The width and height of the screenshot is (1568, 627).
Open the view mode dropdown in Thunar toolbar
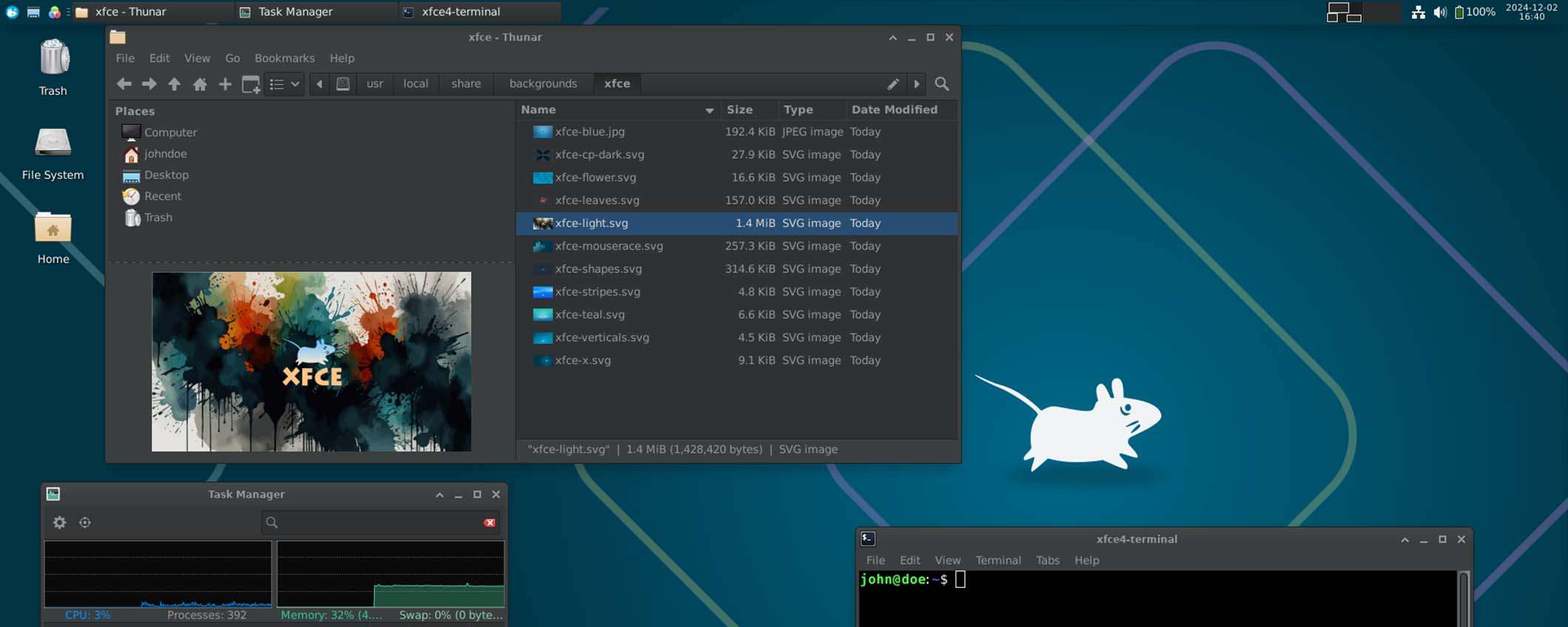285,84
